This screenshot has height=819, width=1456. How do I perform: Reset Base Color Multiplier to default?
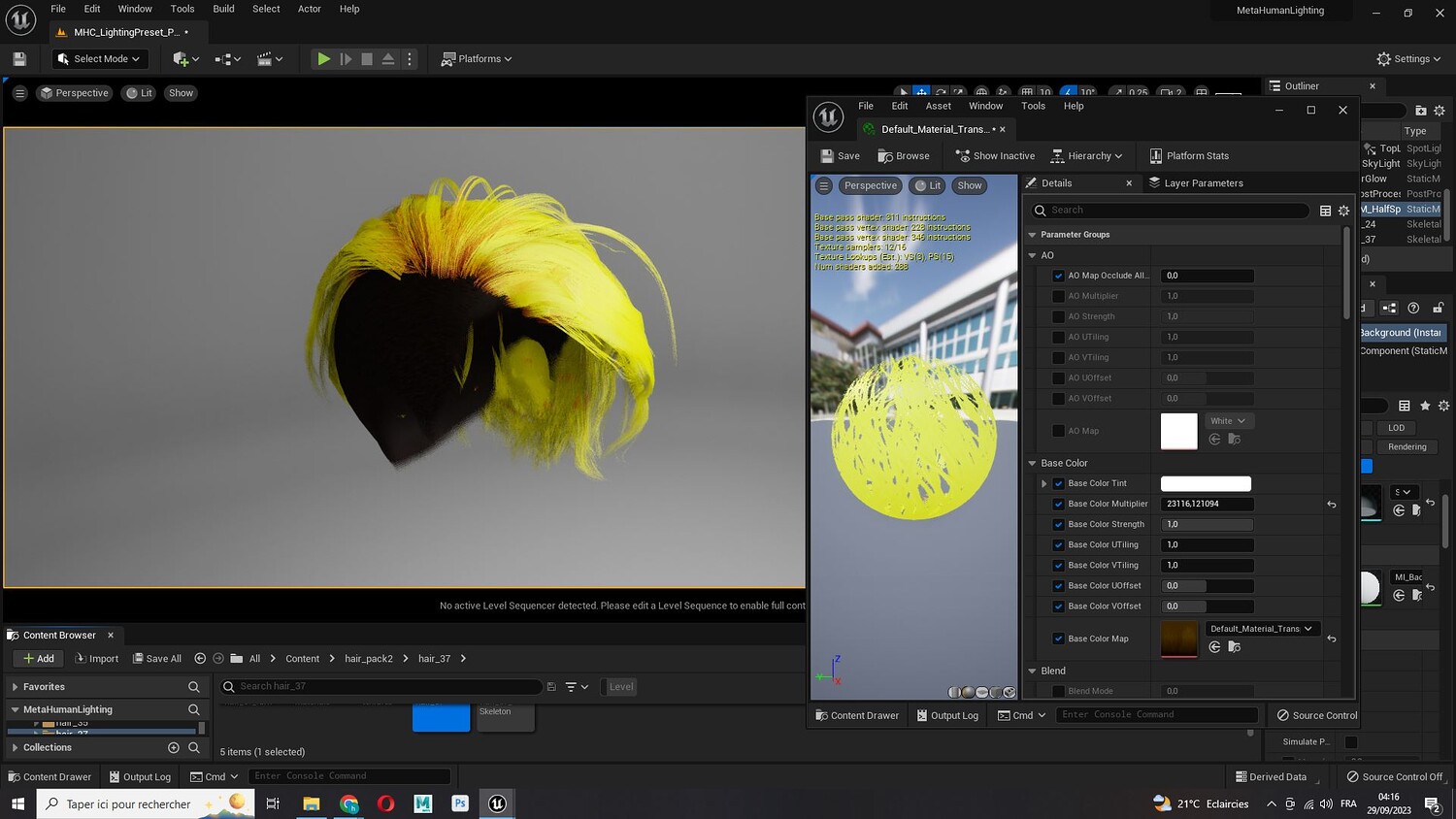(x=1332, y=505)
